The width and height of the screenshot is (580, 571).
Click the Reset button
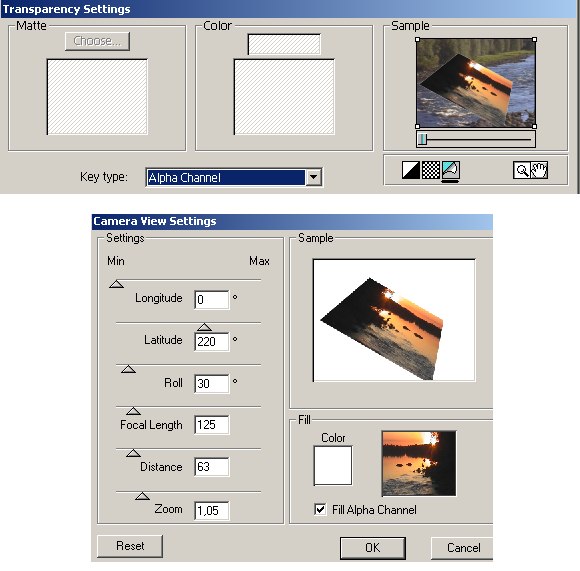tap(130, 546)
